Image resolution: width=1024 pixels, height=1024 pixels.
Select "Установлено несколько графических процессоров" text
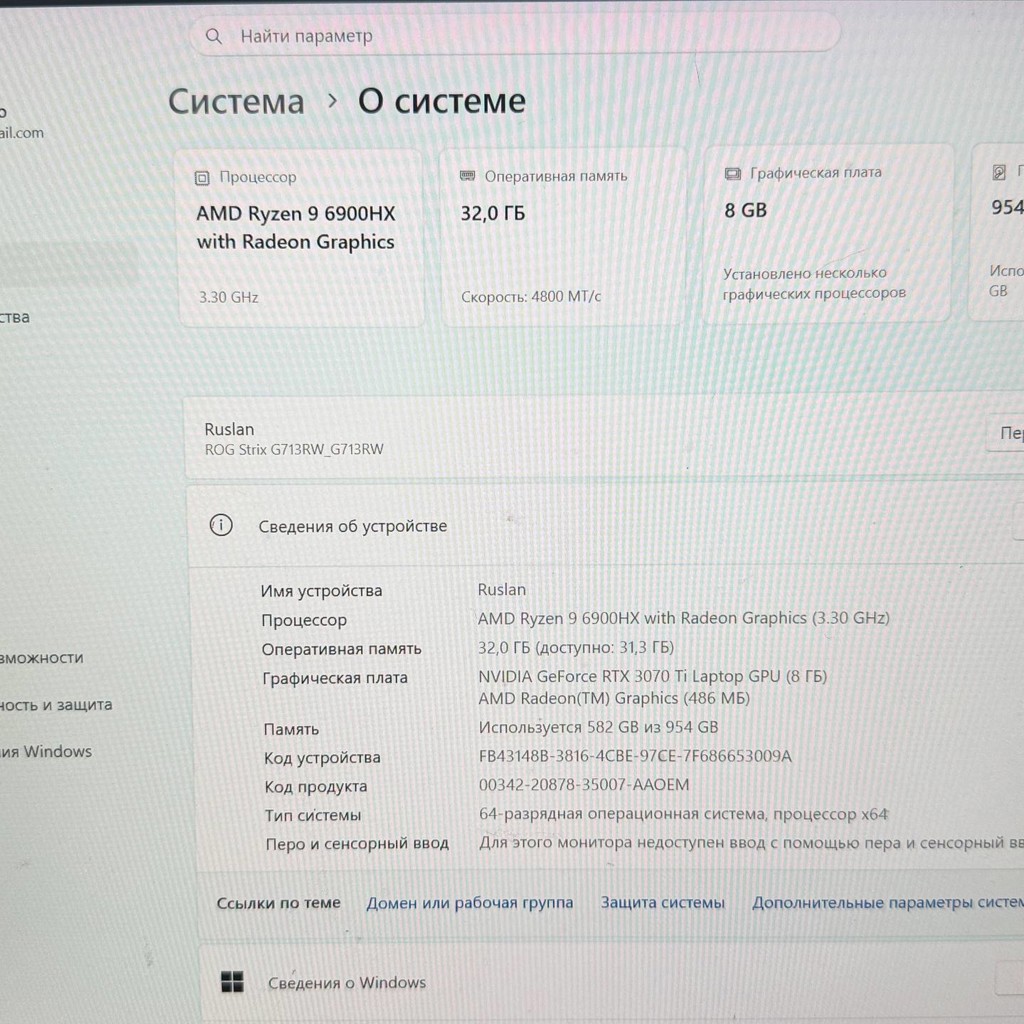click(814, 283)
